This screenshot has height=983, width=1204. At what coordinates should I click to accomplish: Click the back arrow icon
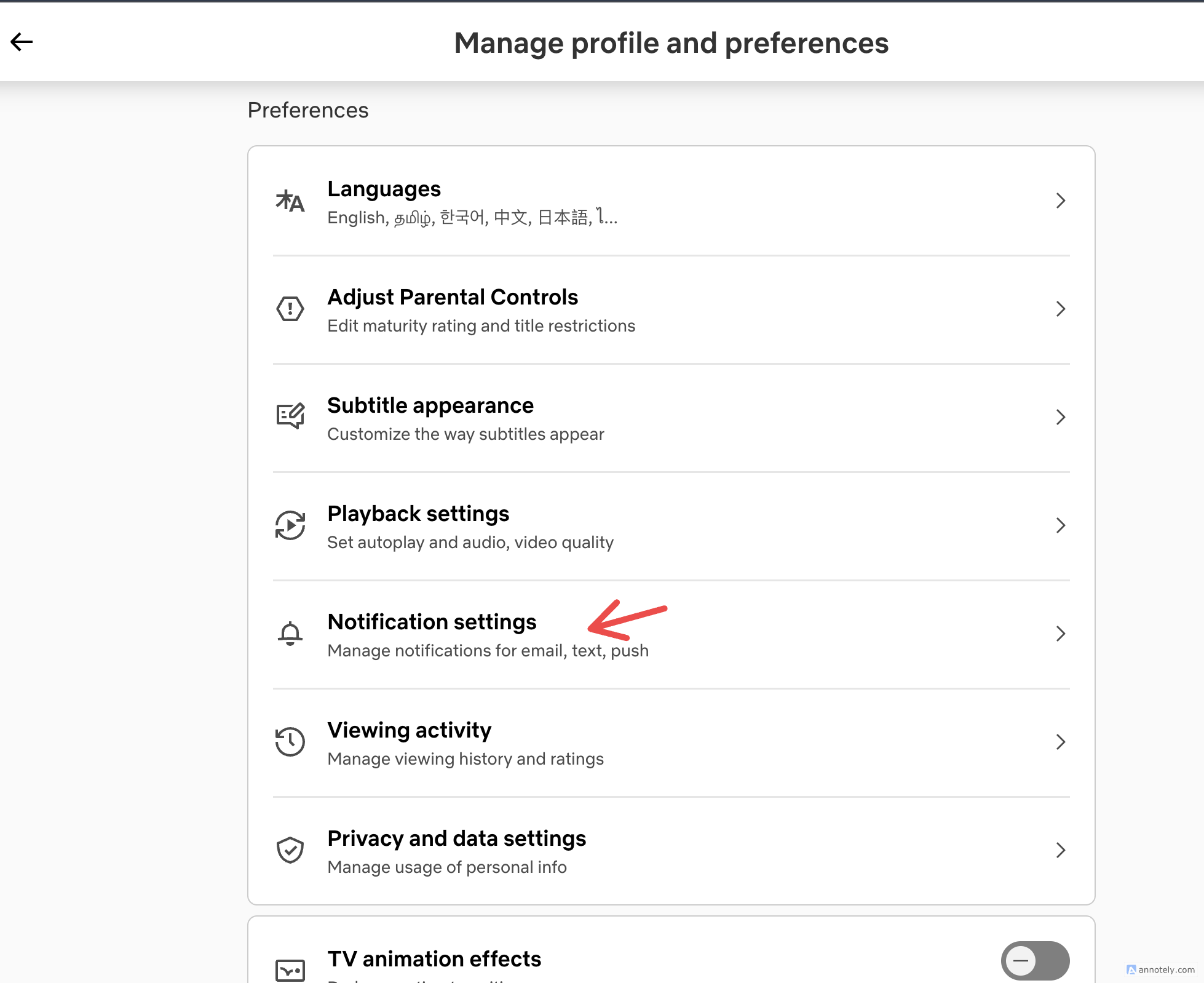click(x=22, y=42)
